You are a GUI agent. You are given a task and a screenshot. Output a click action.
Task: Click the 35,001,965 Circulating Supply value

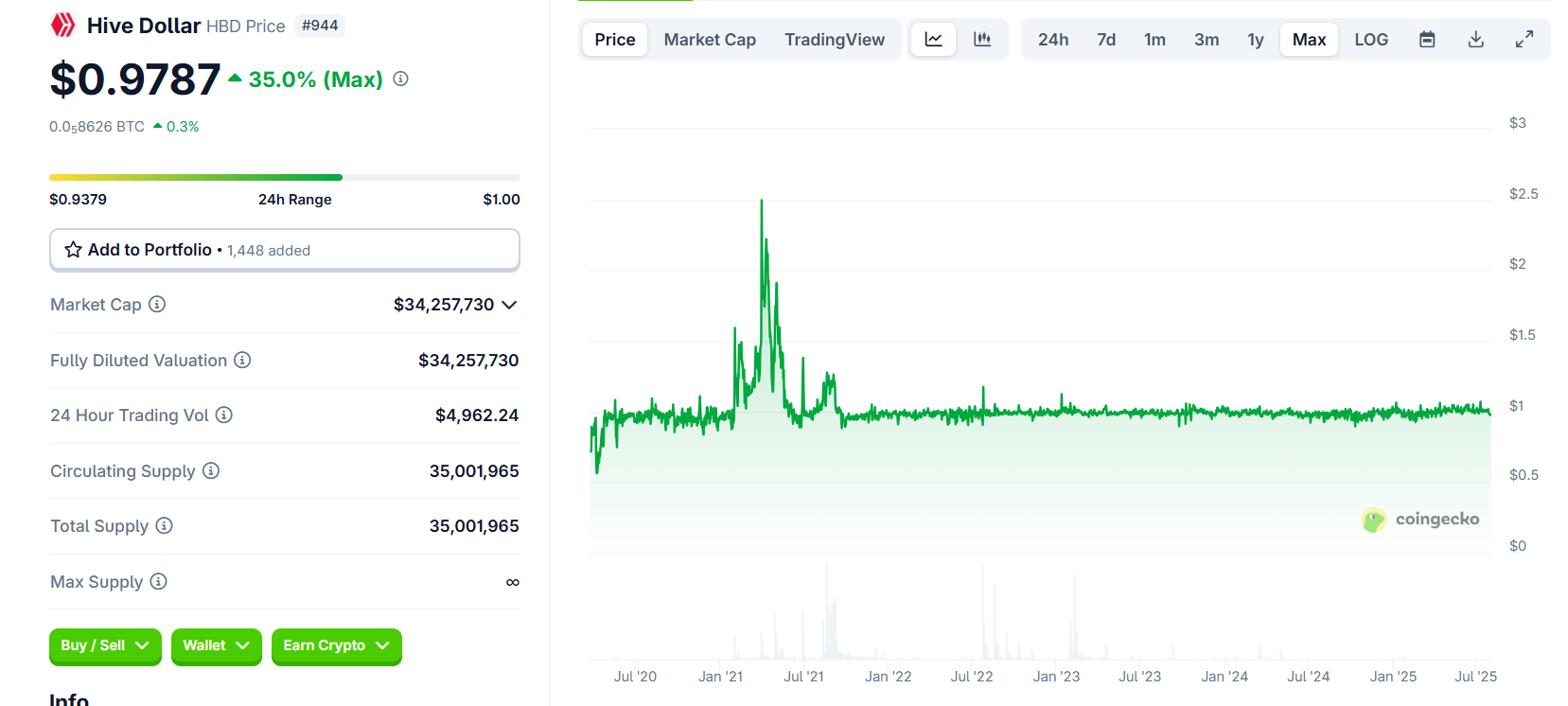point(474,471)
